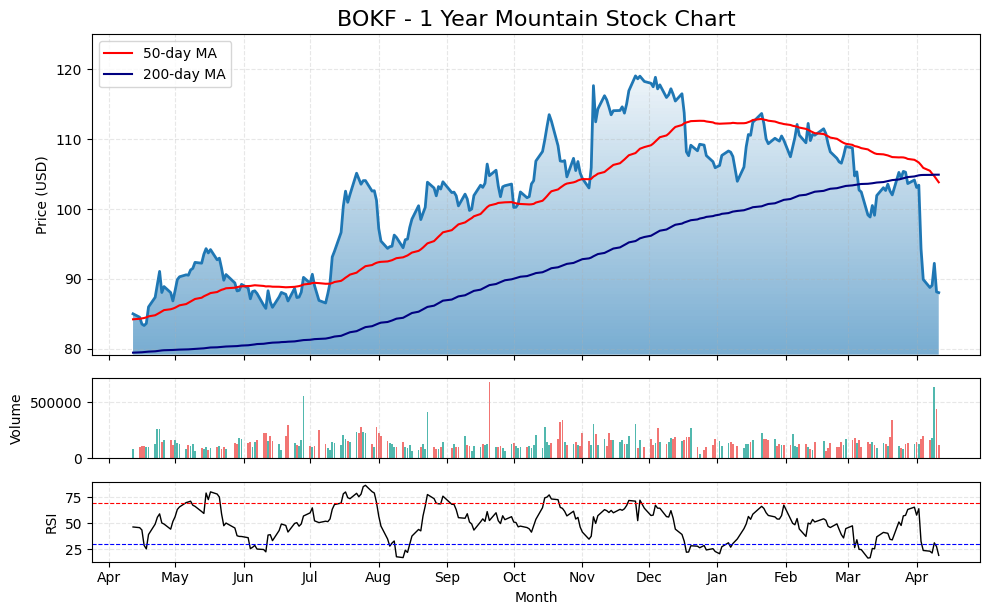Select the 120 price axis tick

(69, 70)
